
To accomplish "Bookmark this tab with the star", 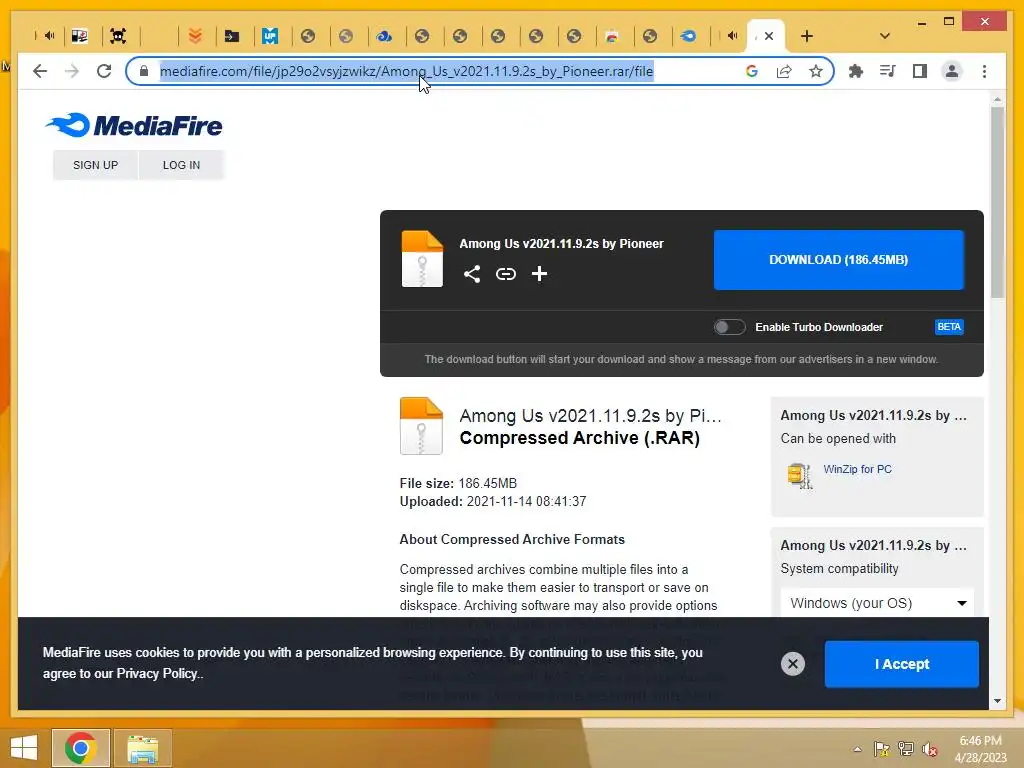I will click(x=816, y=71).
